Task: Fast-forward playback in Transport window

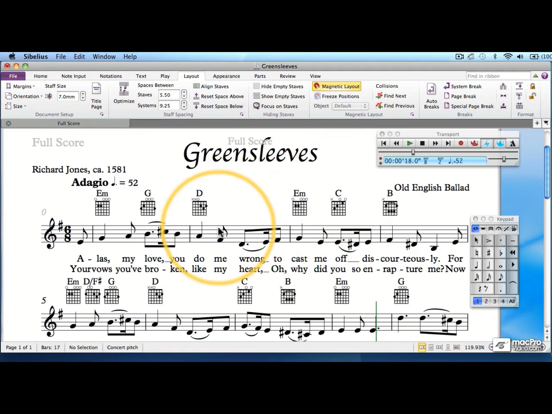Action: pos(435,143)
